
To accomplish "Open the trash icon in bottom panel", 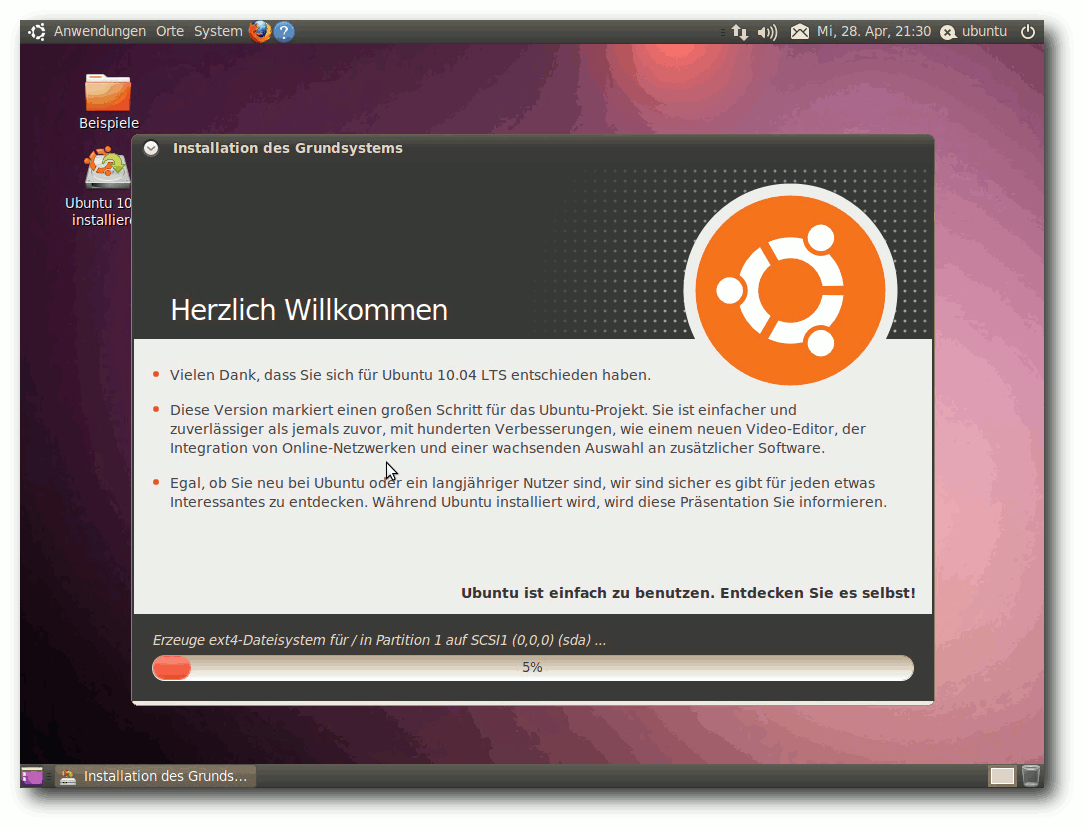I will (1031, 775).
